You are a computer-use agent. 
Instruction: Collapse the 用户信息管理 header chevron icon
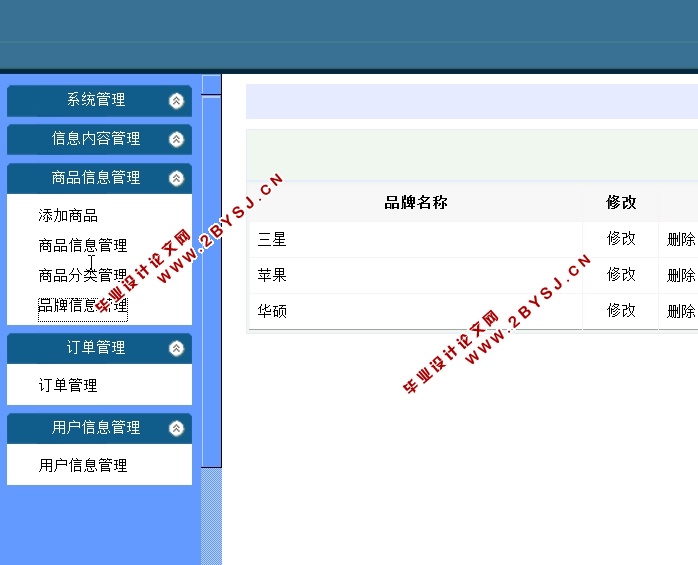[x=176, y=428]
